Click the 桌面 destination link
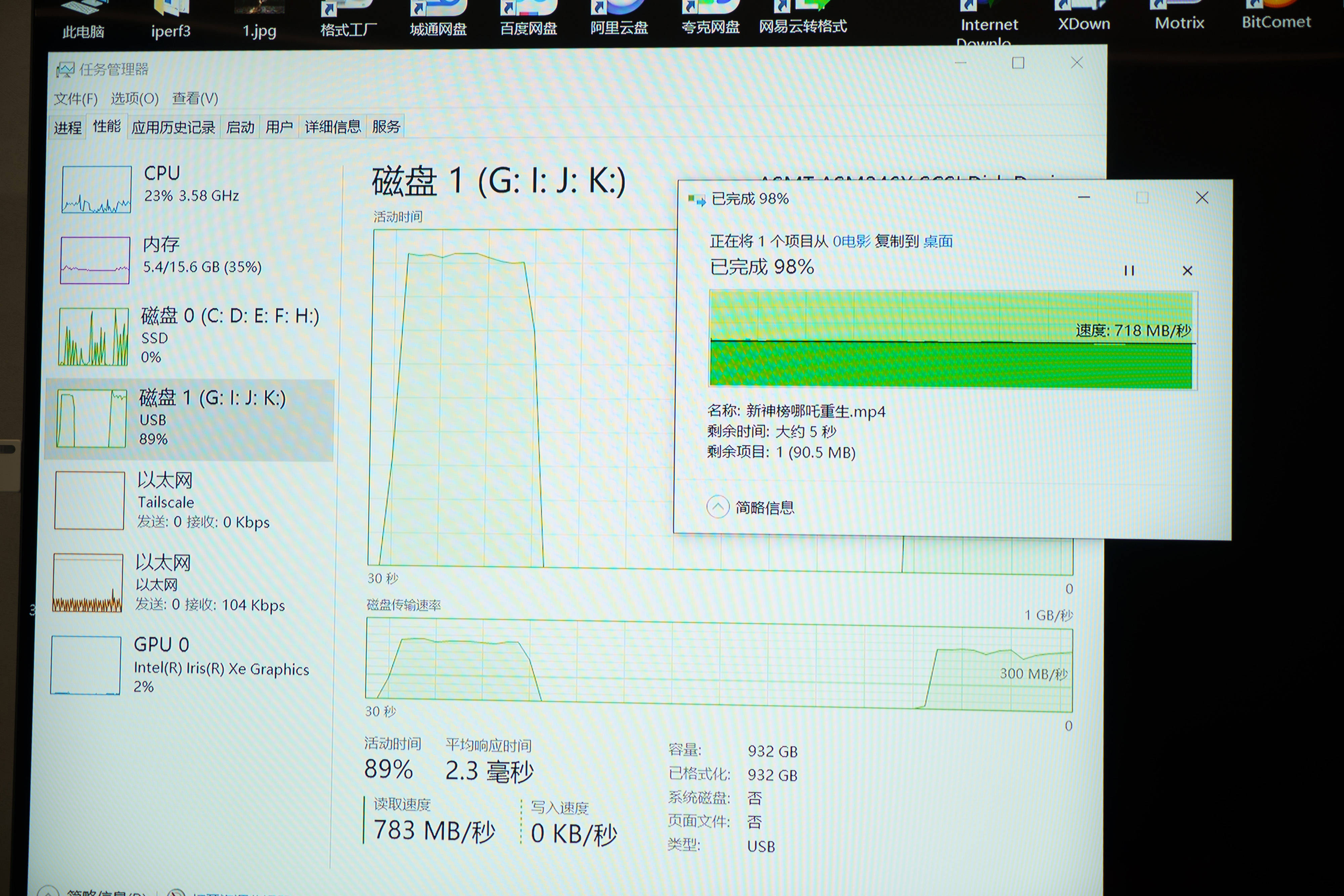This screenshot has height=896, width=1344. pyautogui.click(x=938, y=241)
